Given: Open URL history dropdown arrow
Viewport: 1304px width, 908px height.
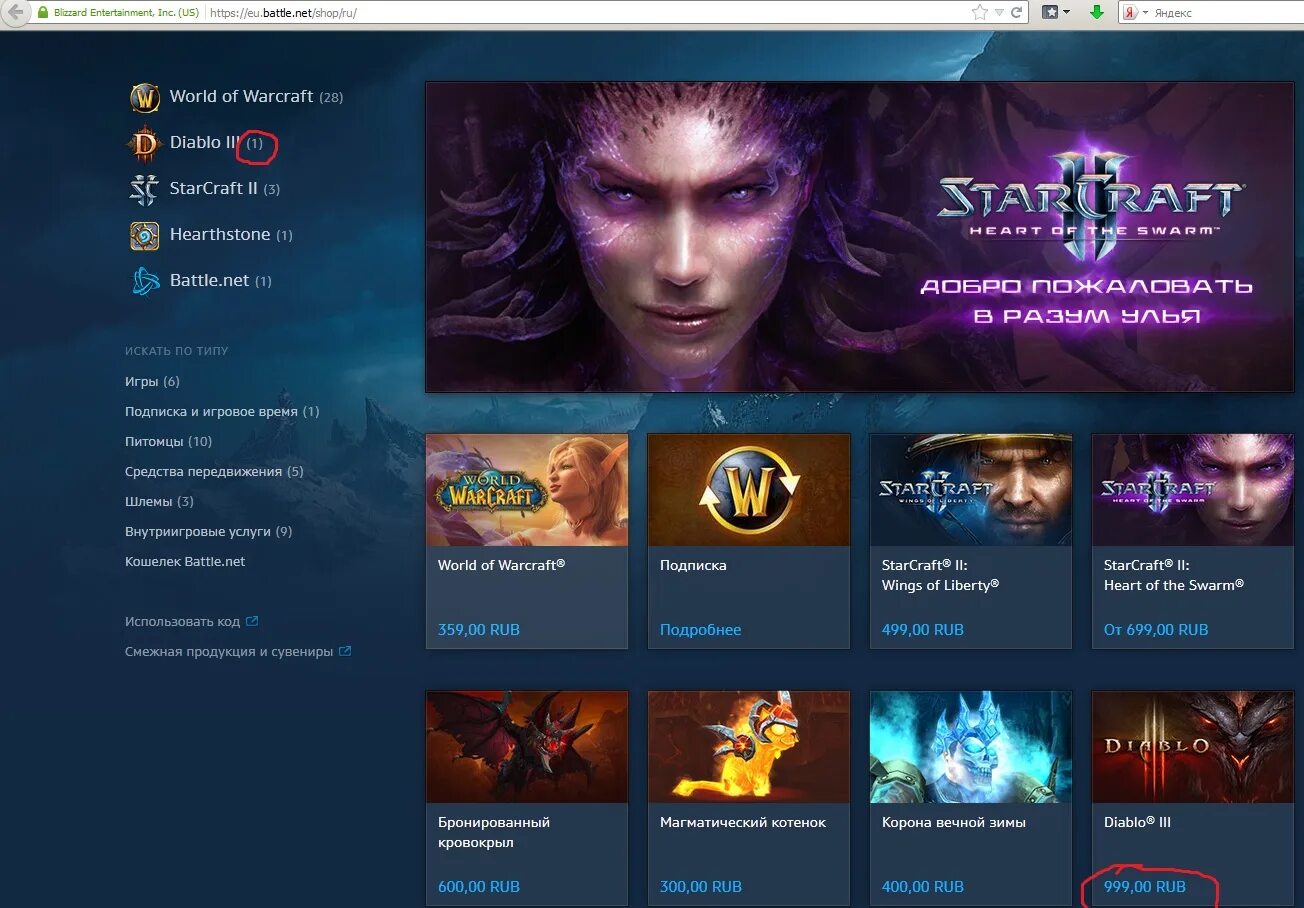Looking at the screenshot, I should pyautogui.click(x=1001, y=13).
